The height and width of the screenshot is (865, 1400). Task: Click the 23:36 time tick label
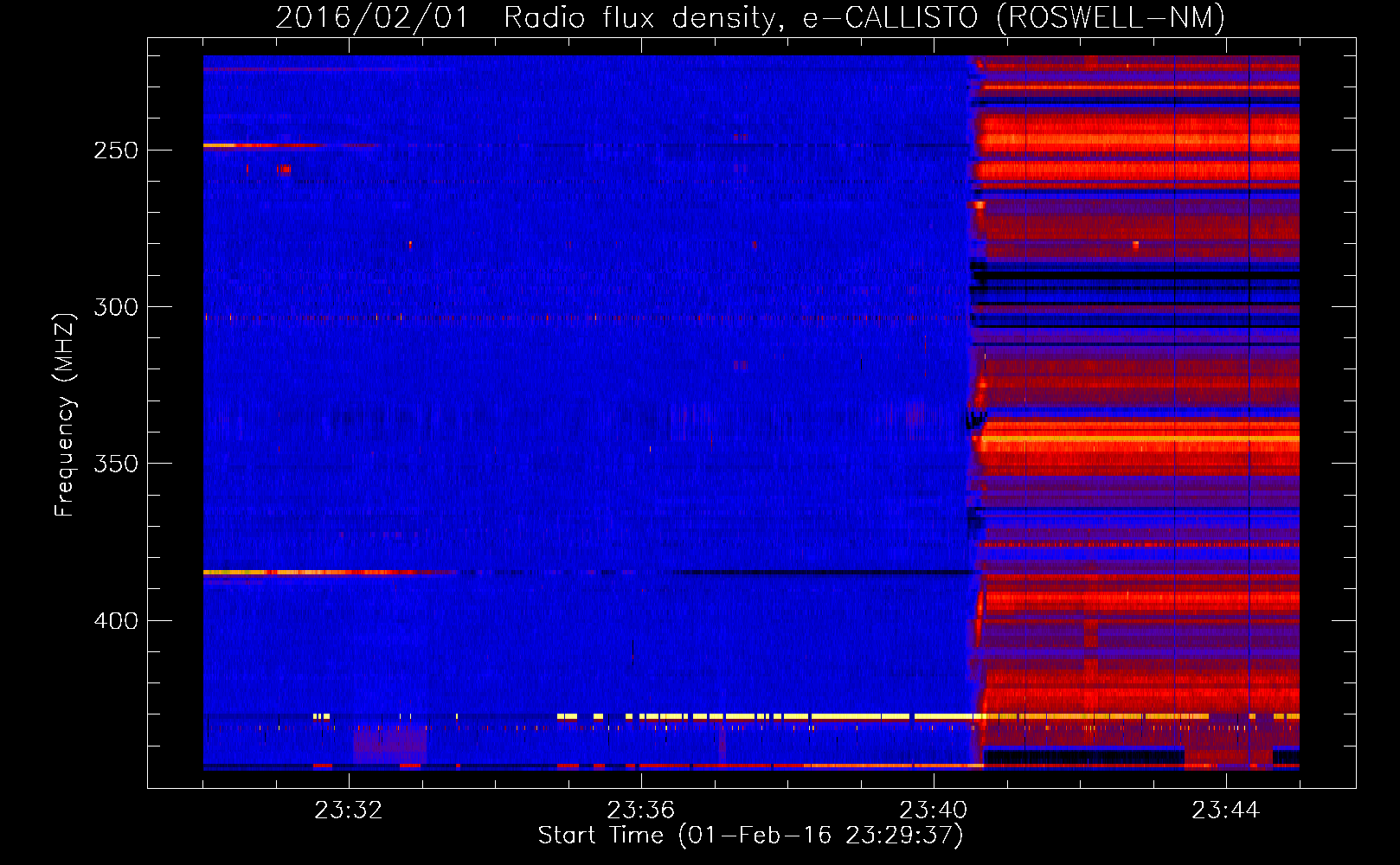(640, 811)
